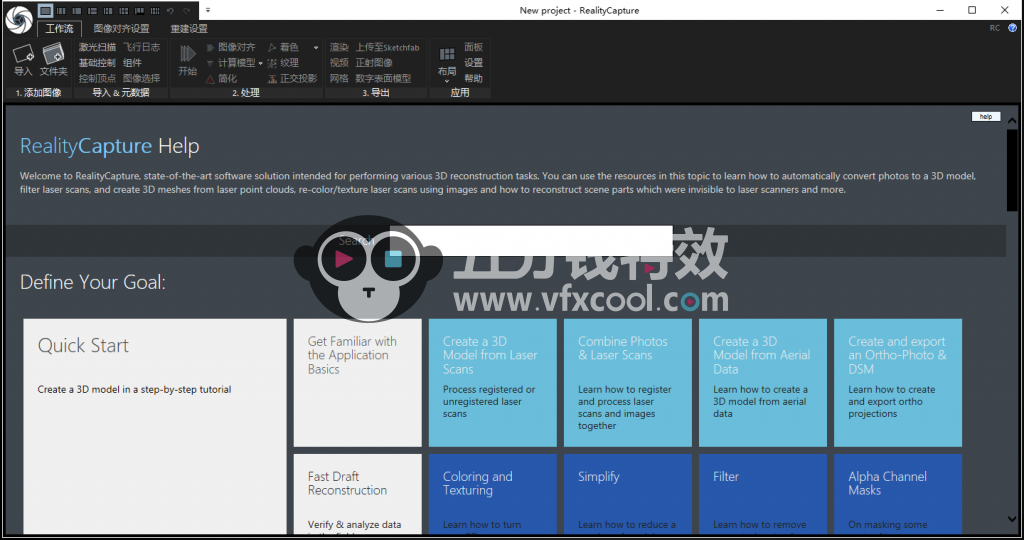Screen dimensions: 1024x540
Task: Run Align Images (图像对齐)
Action: point(231,47)
